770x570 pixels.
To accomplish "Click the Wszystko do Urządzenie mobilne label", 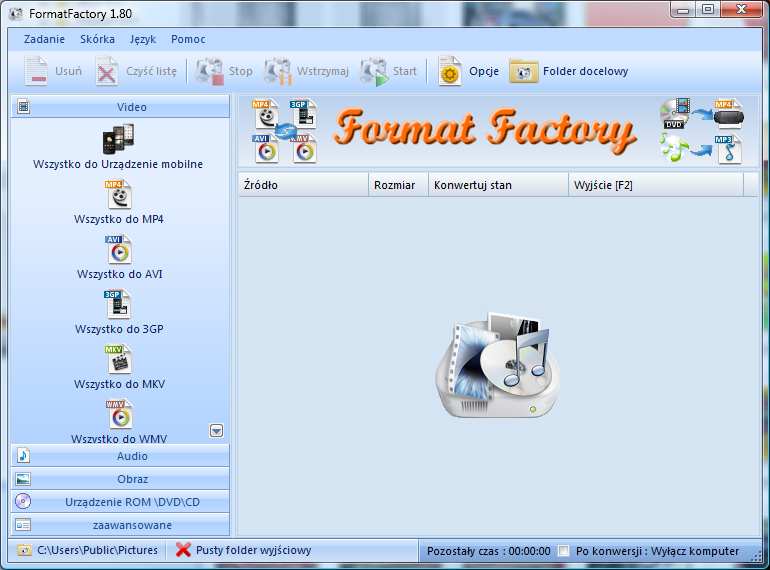I will [x=118, y=164].
